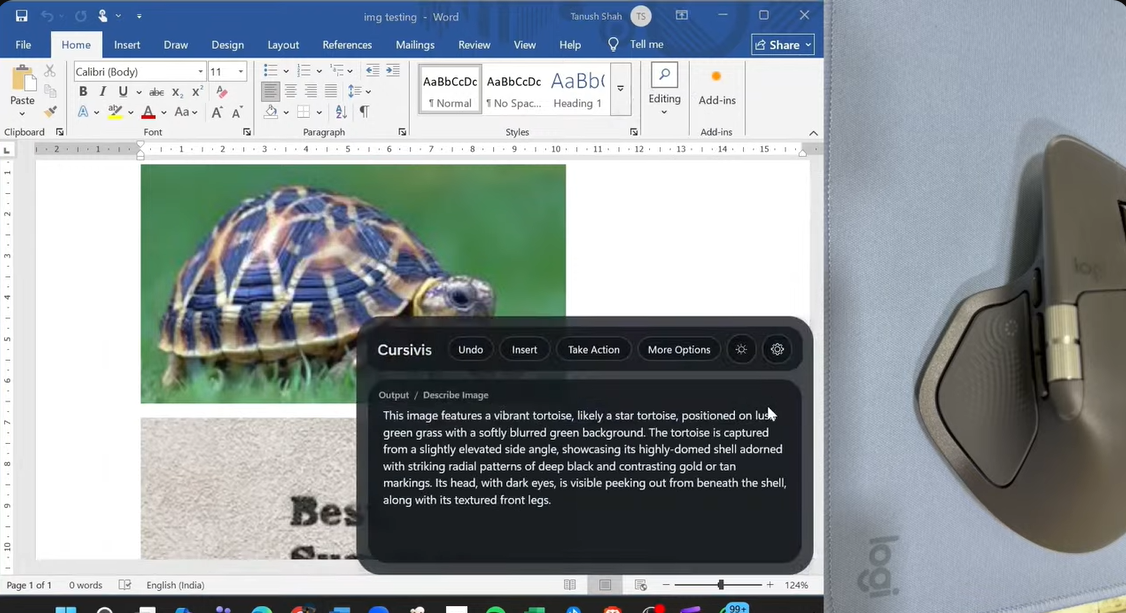Show paragraph marks with pilcrow icon

tap(364, 112)
